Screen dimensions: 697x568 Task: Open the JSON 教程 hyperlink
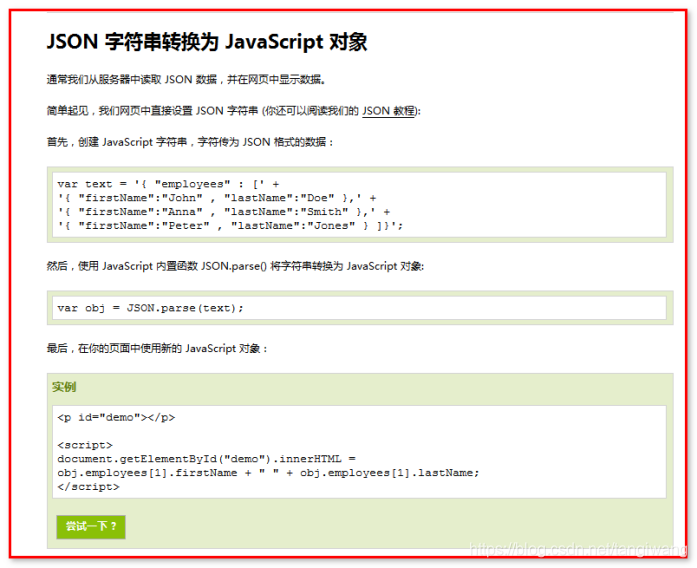pos(389,111)
